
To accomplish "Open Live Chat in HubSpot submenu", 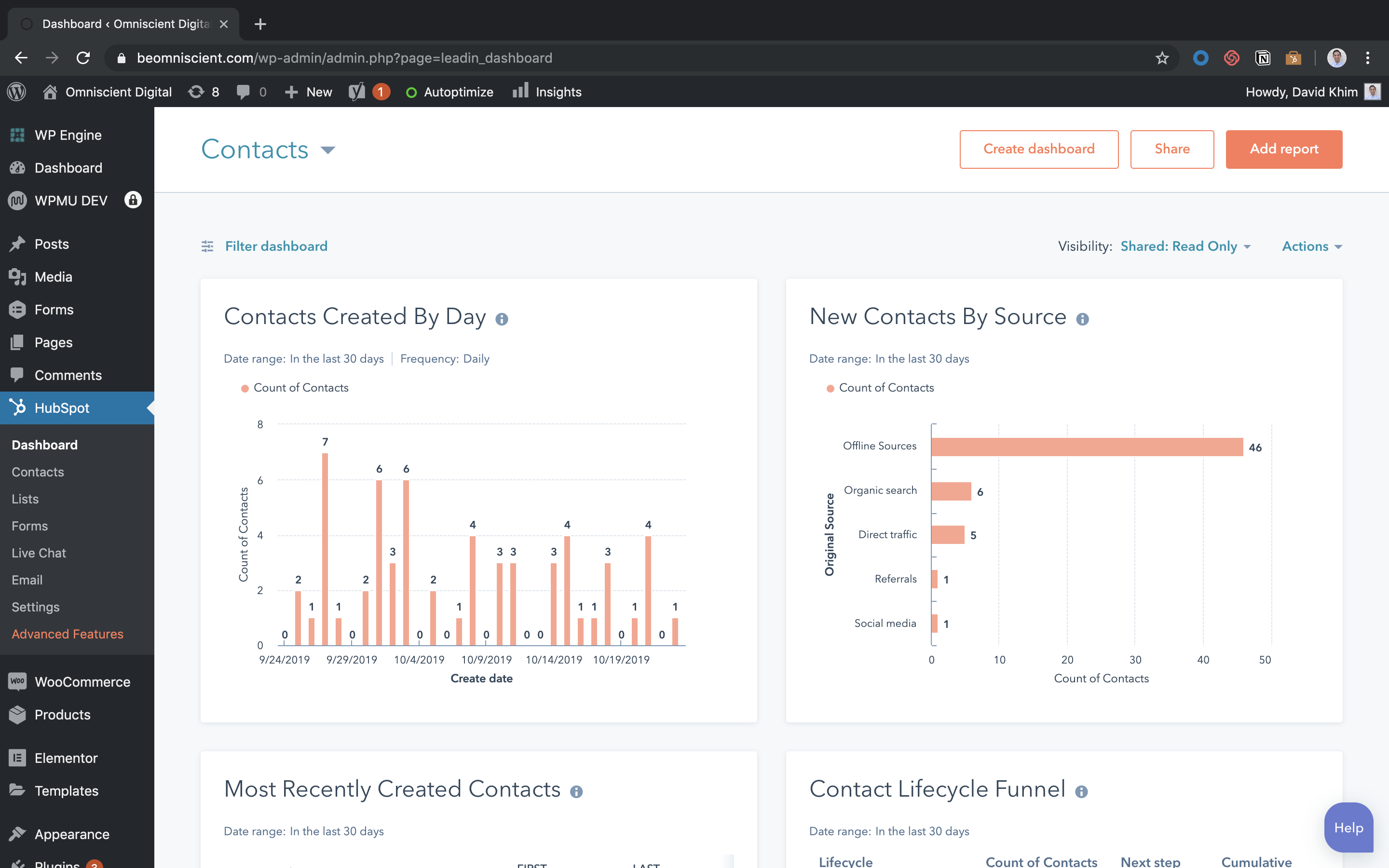I will [x=39, y=553].
